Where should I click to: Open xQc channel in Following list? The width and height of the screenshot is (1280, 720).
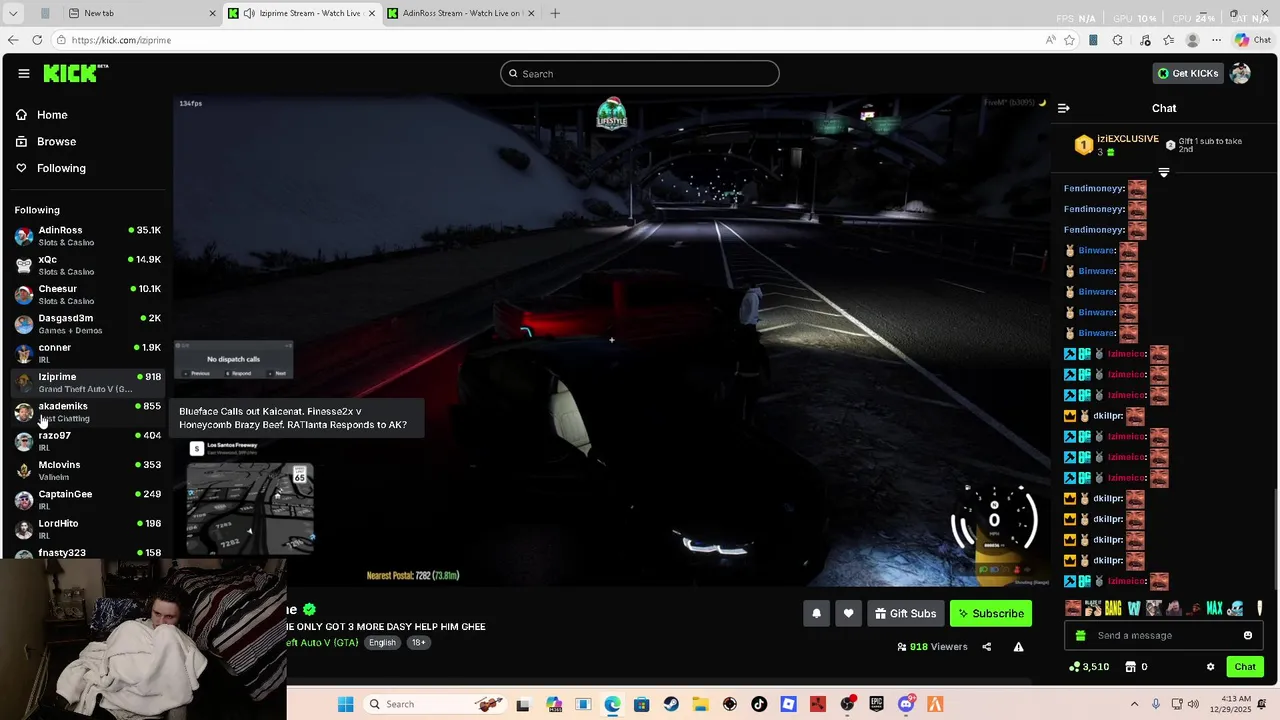click(87, 265)
